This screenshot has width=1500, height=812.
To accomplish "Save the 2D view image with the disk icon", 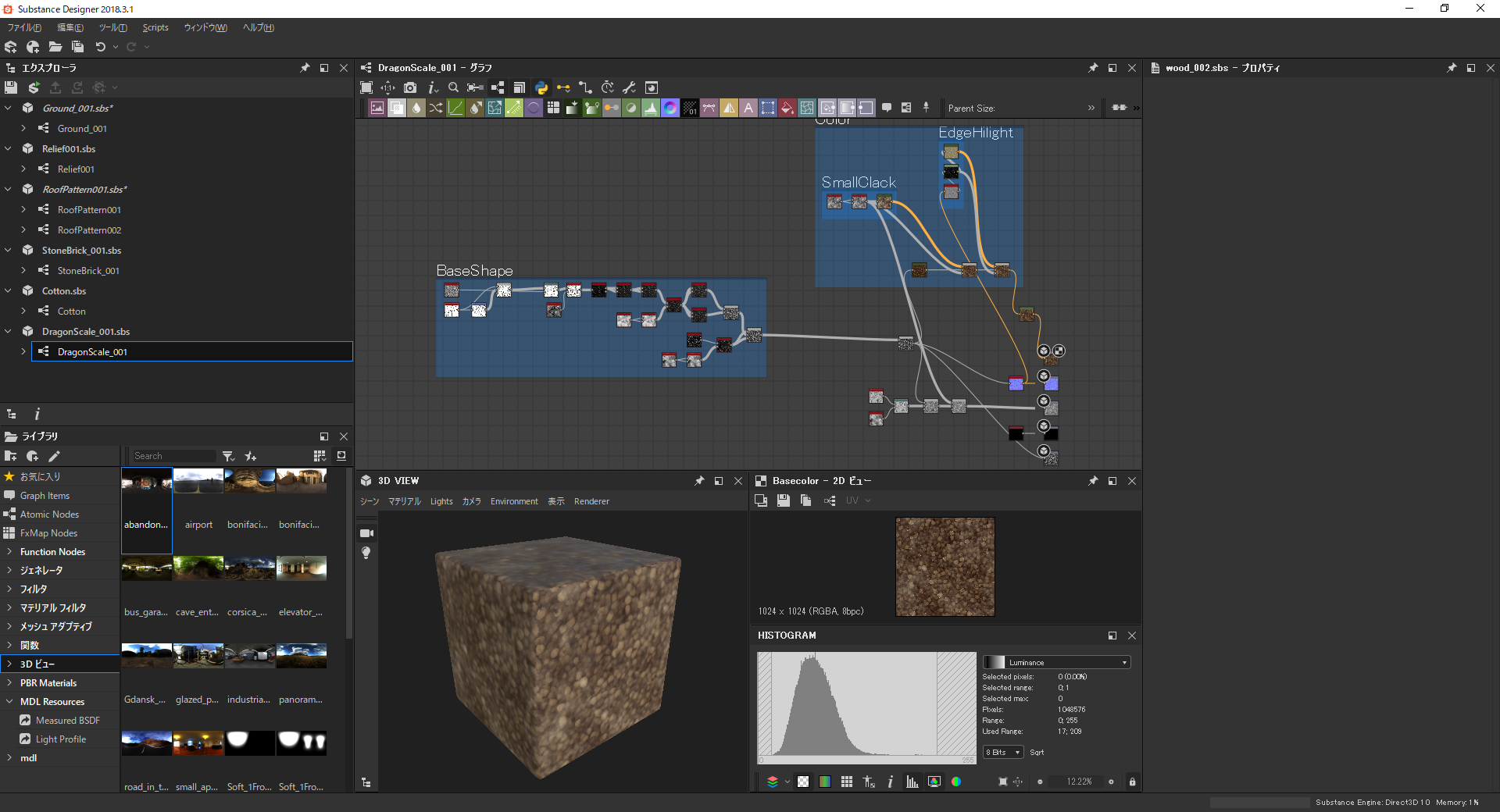I will click(x=784, y=500).
